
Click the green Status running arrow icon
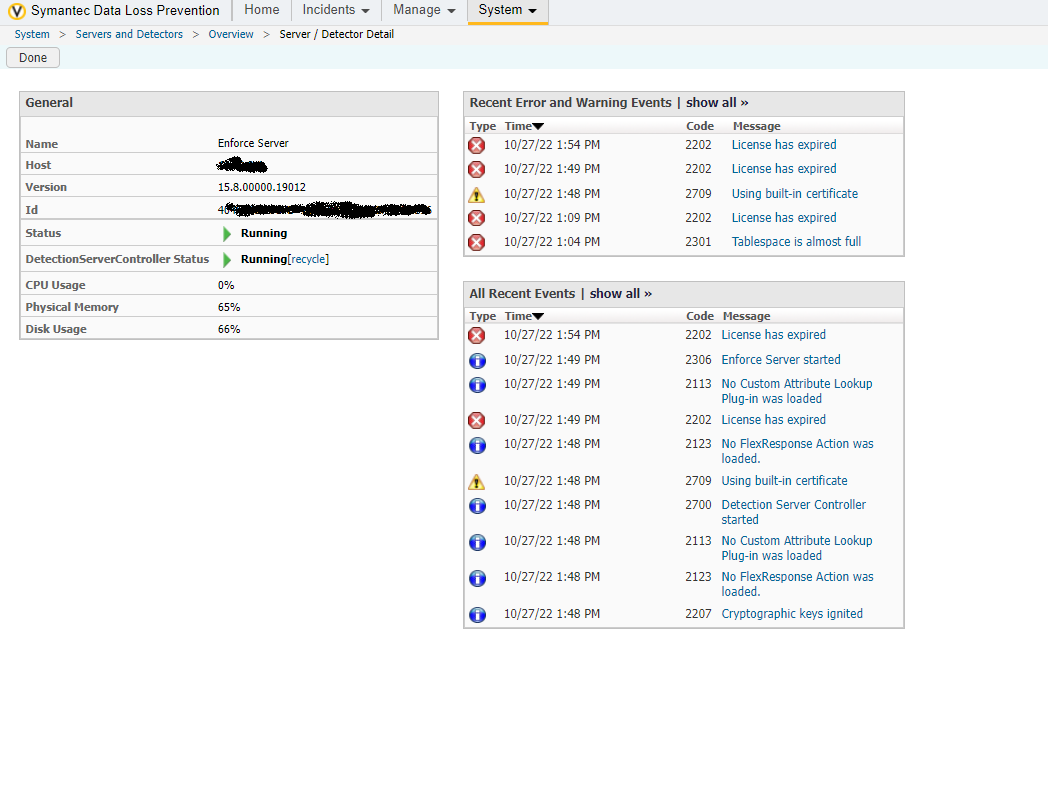click(x=227, y=234)
